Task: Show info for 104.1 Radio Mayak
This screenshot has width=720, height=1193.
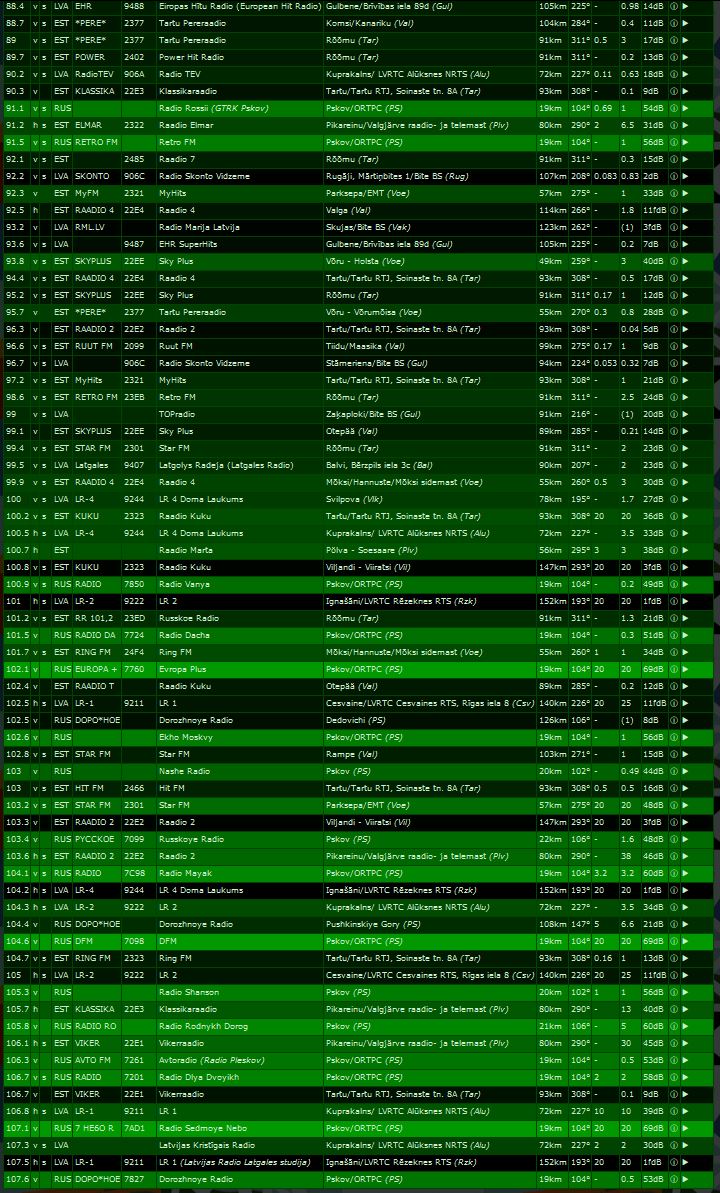Action: 674,873
